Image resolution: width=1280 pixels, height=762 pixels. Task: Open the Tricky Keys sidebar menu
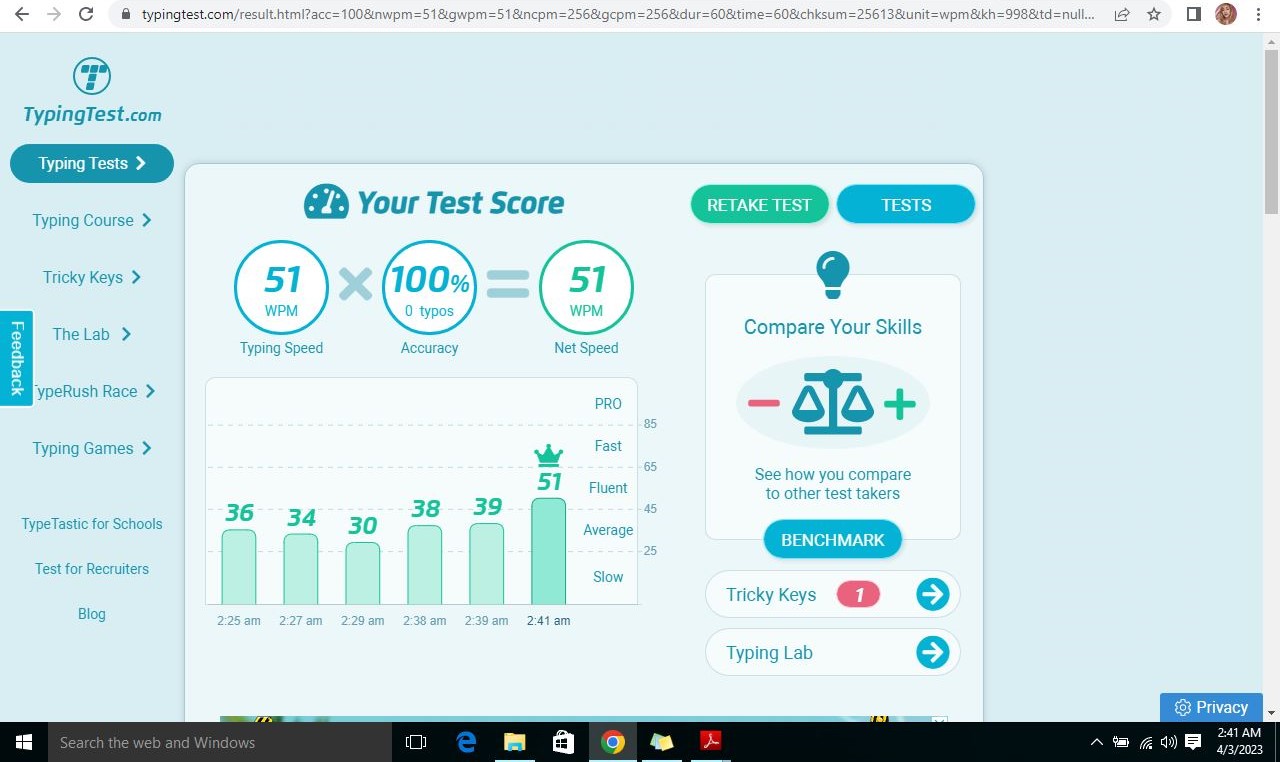pyautogui.click(x=92, y=277)
